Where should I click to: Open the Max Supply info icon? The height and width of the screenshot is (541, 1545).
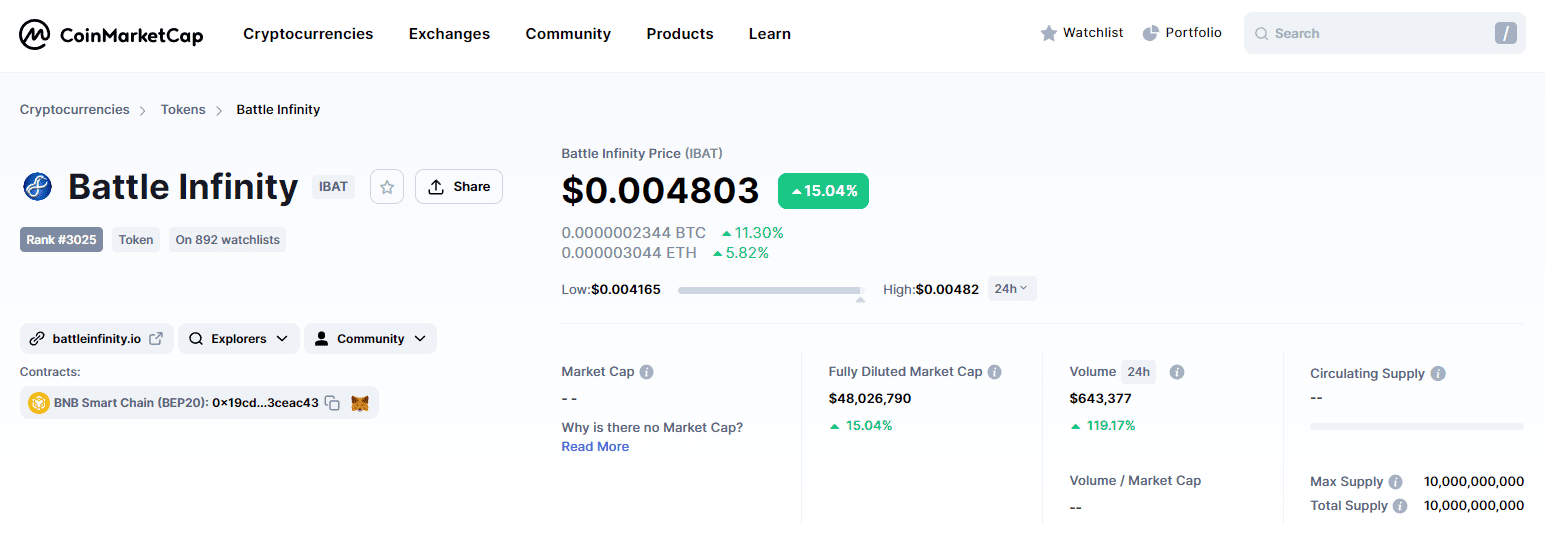[x=1396, y=482]
